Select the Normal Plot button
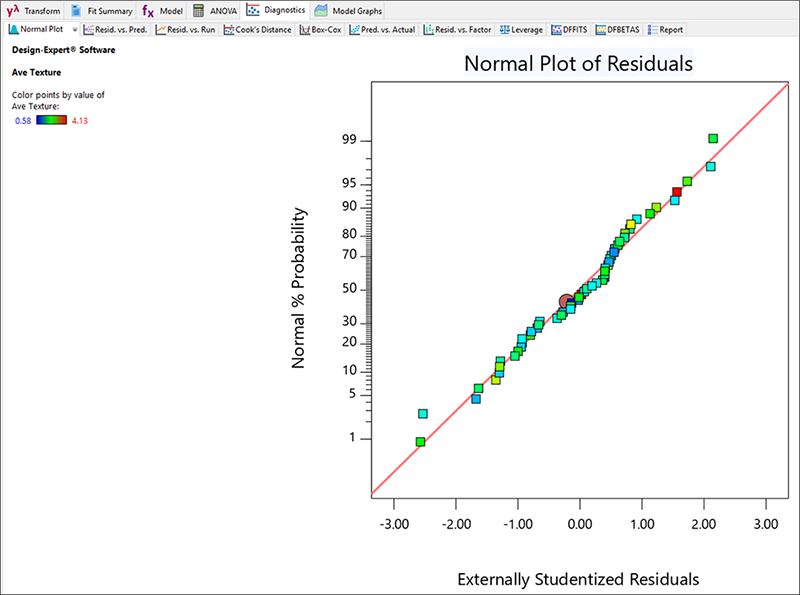Screen dimensions: 800x595 tap(35, 30)
